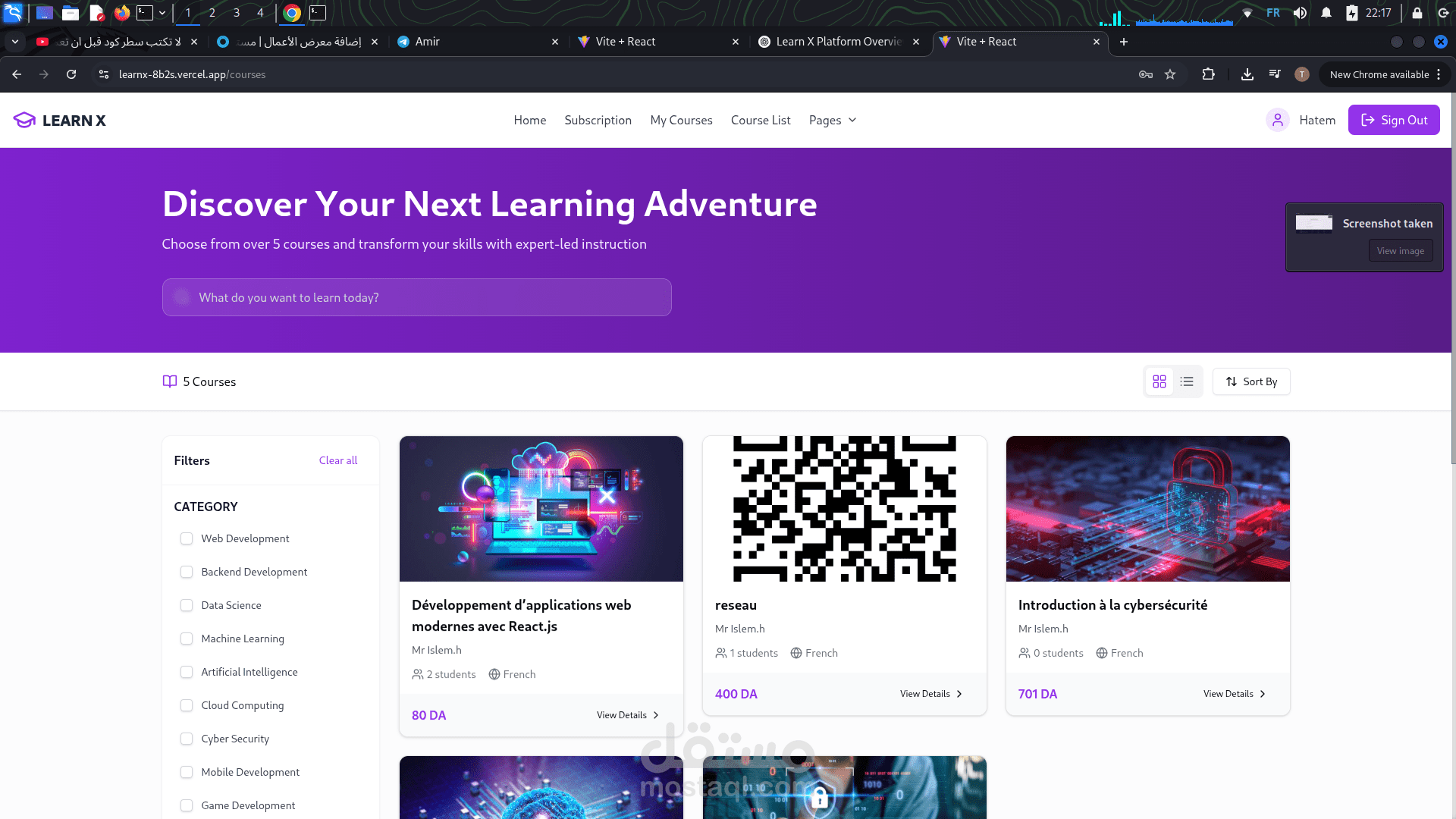1456x819 pixels.
Task: Check the Game Development filter
Action: 187,805
